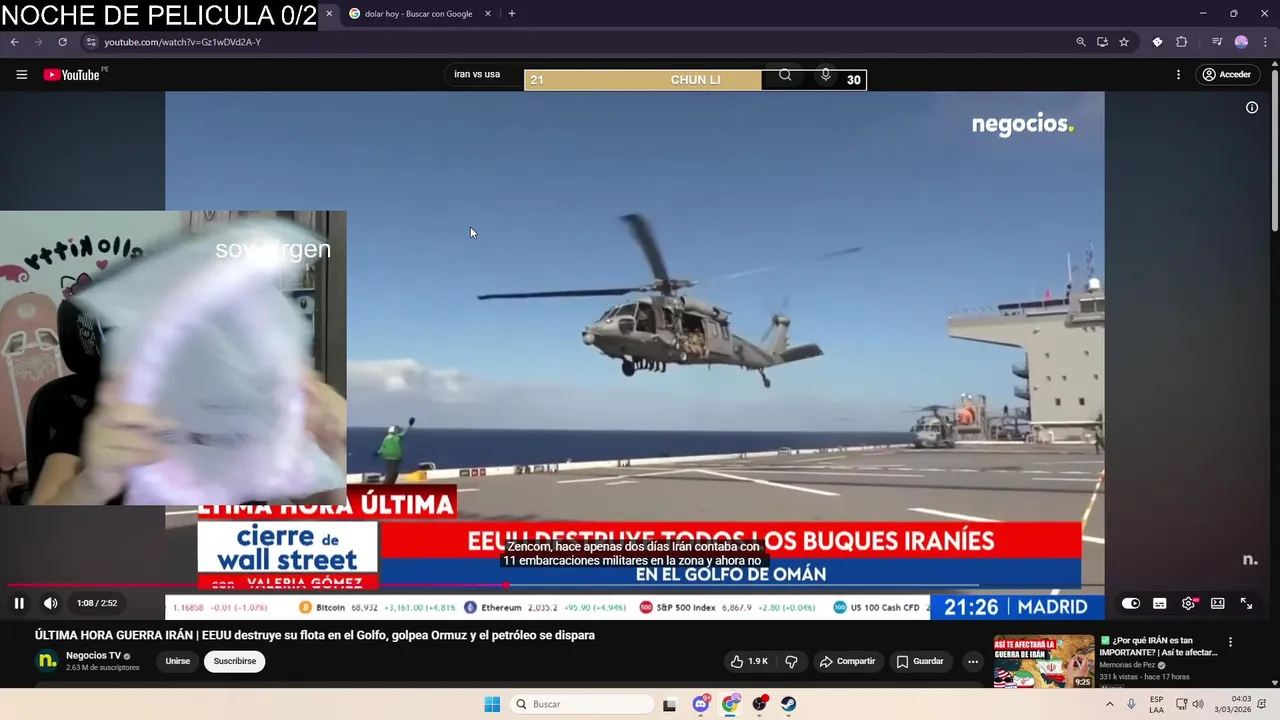
Task: Bookmark this page with the star
Action: [x=1124, y=42]
